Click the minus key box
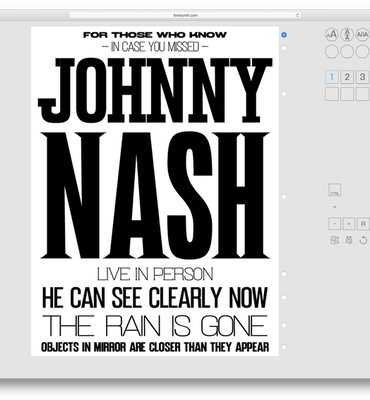The height and width of the screenshot is (400, 370). pos(335,224)
